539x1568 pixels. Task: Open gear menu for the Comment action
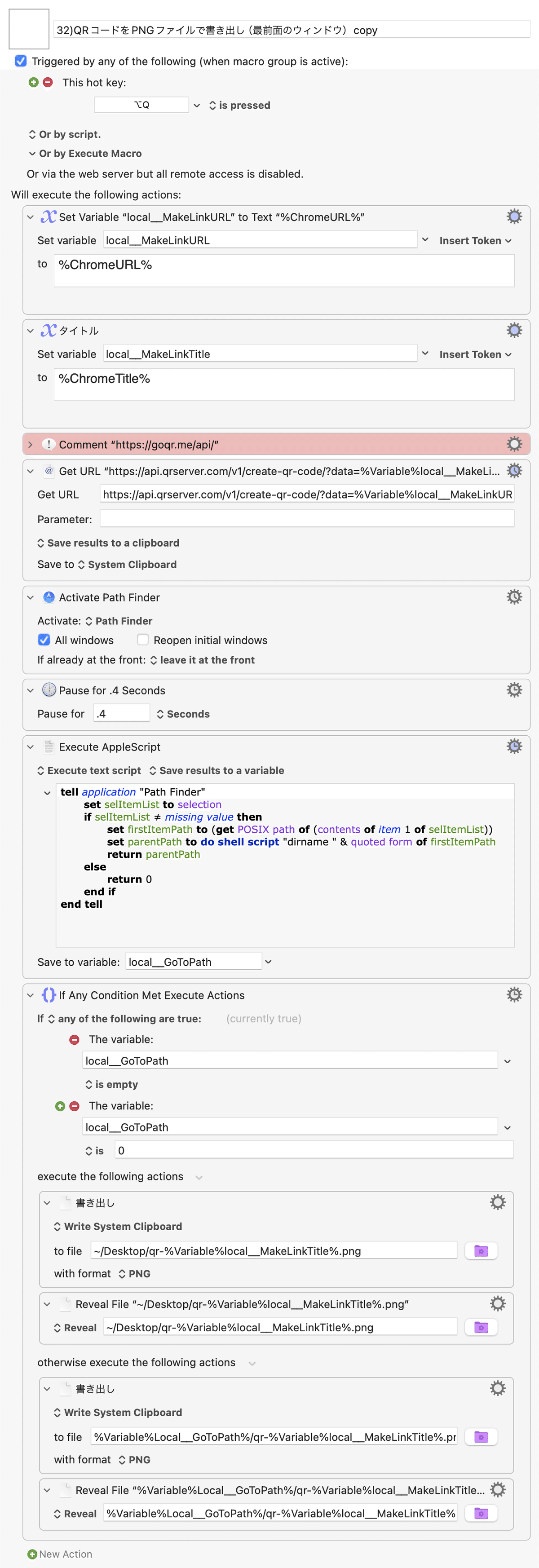pos(514,444)
